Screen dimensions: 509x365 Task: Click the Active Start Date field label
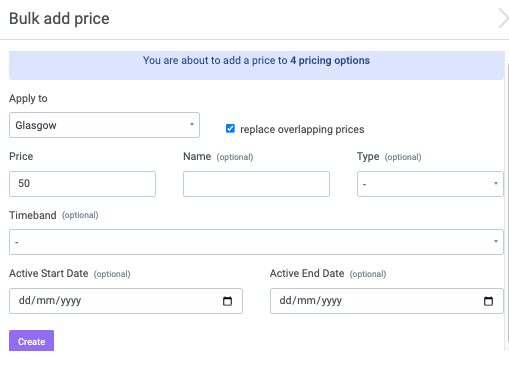point(49,273)
